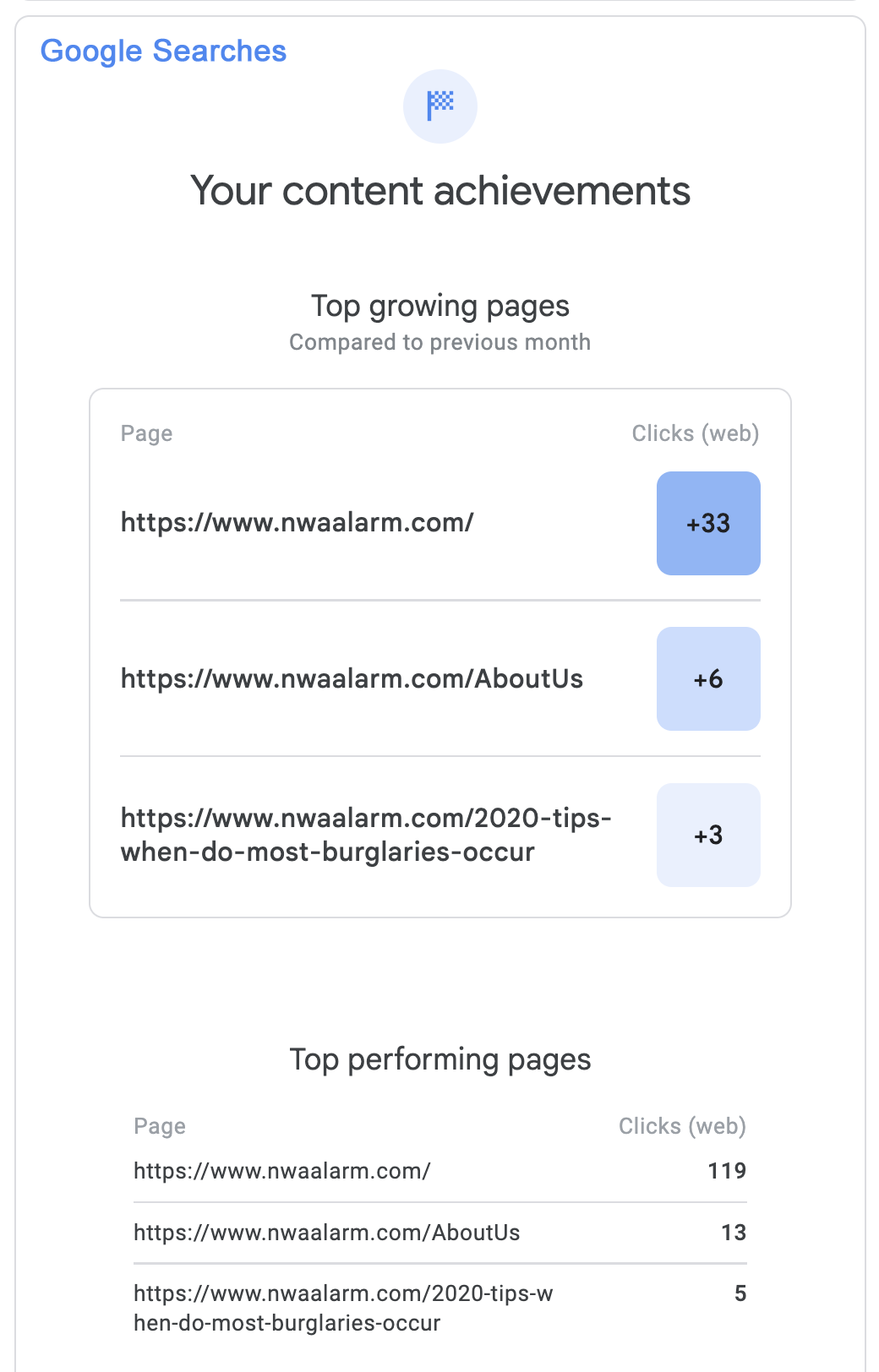Open nwaalarm.com homepage in top performing pages
Screen dimensions: 879x1372
coord(281,1171)
